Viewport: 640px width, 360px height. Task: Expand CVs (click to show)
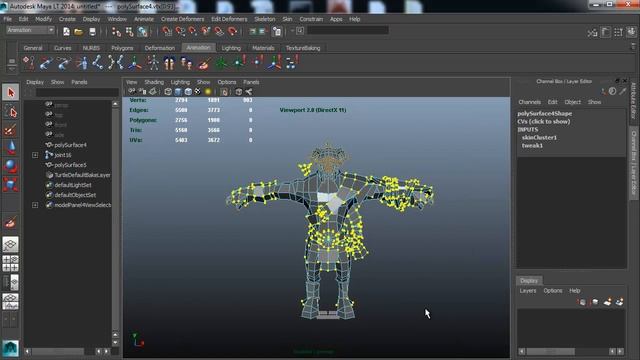pos(544,121)
